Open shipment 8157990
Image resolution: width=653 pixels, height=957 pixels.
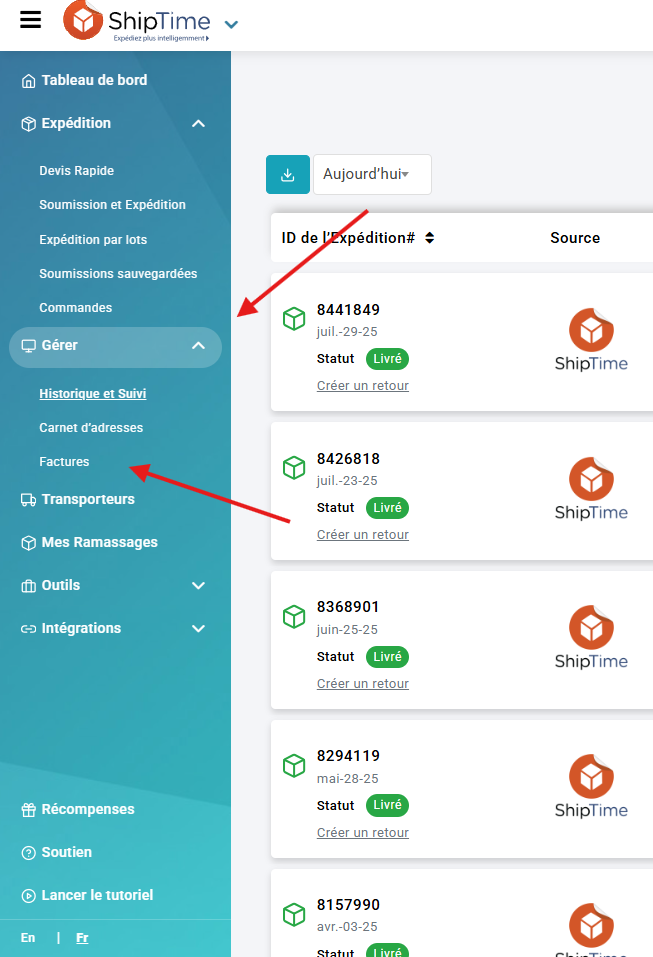click(348, 905)
